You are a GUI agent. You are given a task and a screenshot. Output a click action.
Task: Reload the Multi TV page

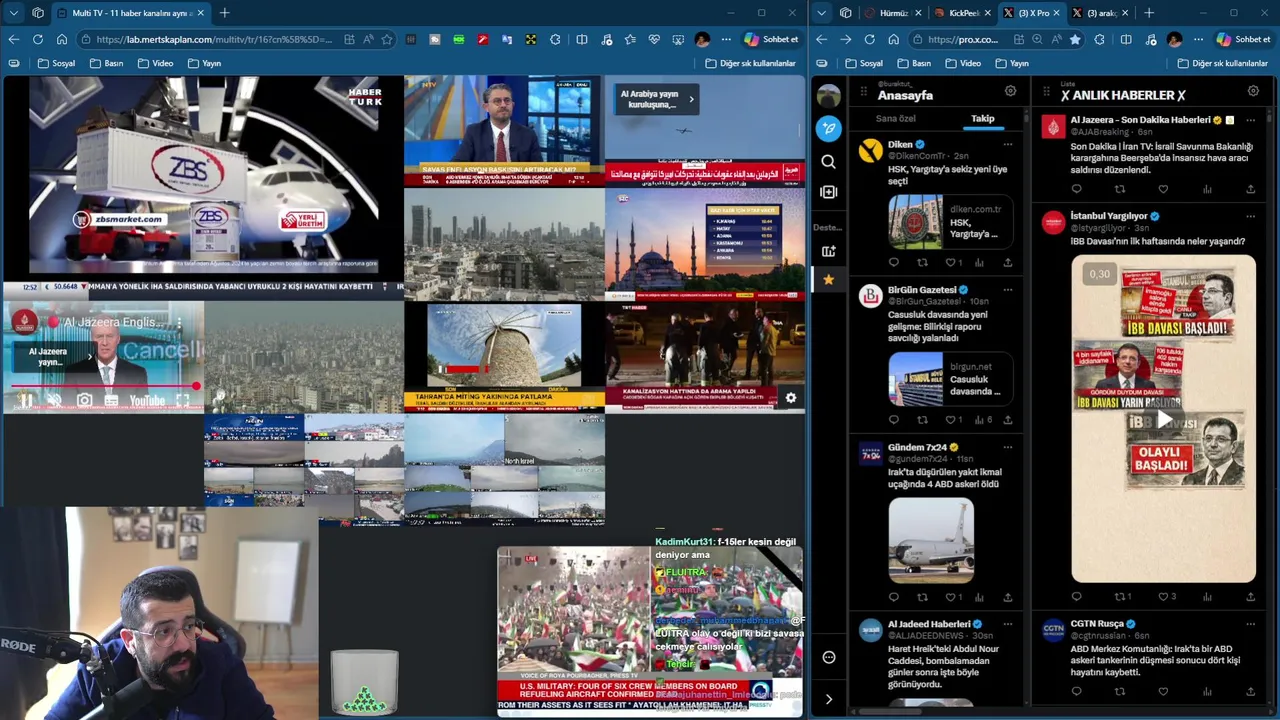37,39
